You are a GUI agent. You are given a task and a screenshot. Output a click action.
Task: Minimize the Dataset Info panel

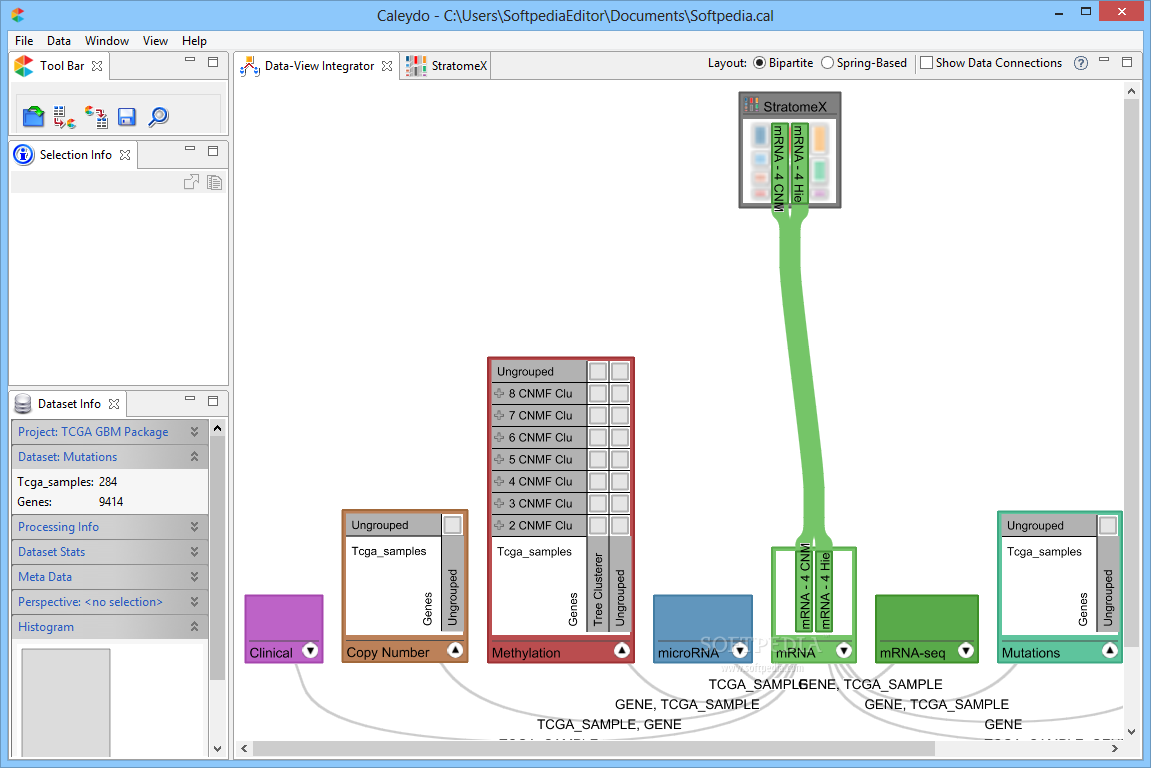tap(190, 399)
